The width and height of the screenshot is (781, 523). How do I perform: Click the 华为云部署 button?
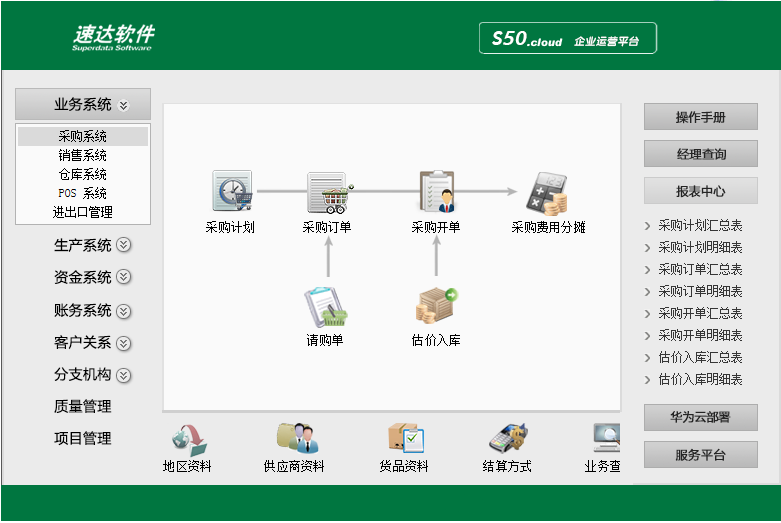point(700,417)
